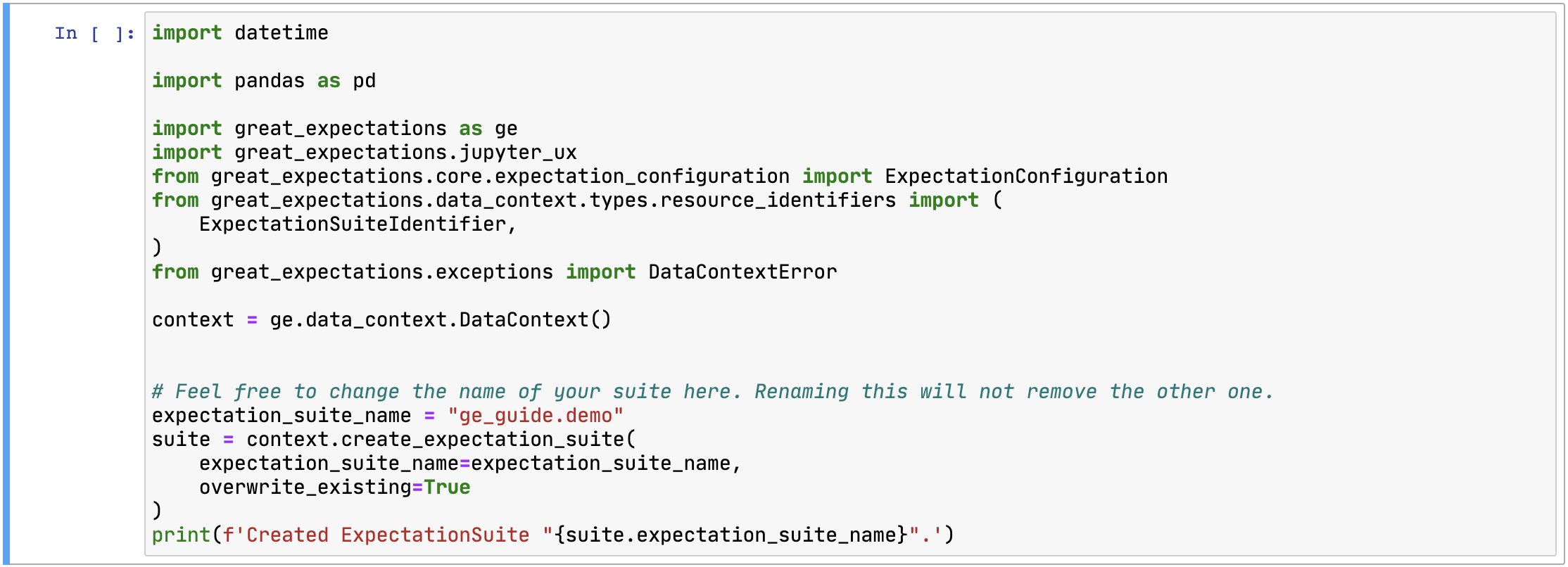Click the print function name

click(x=181, y=535)
